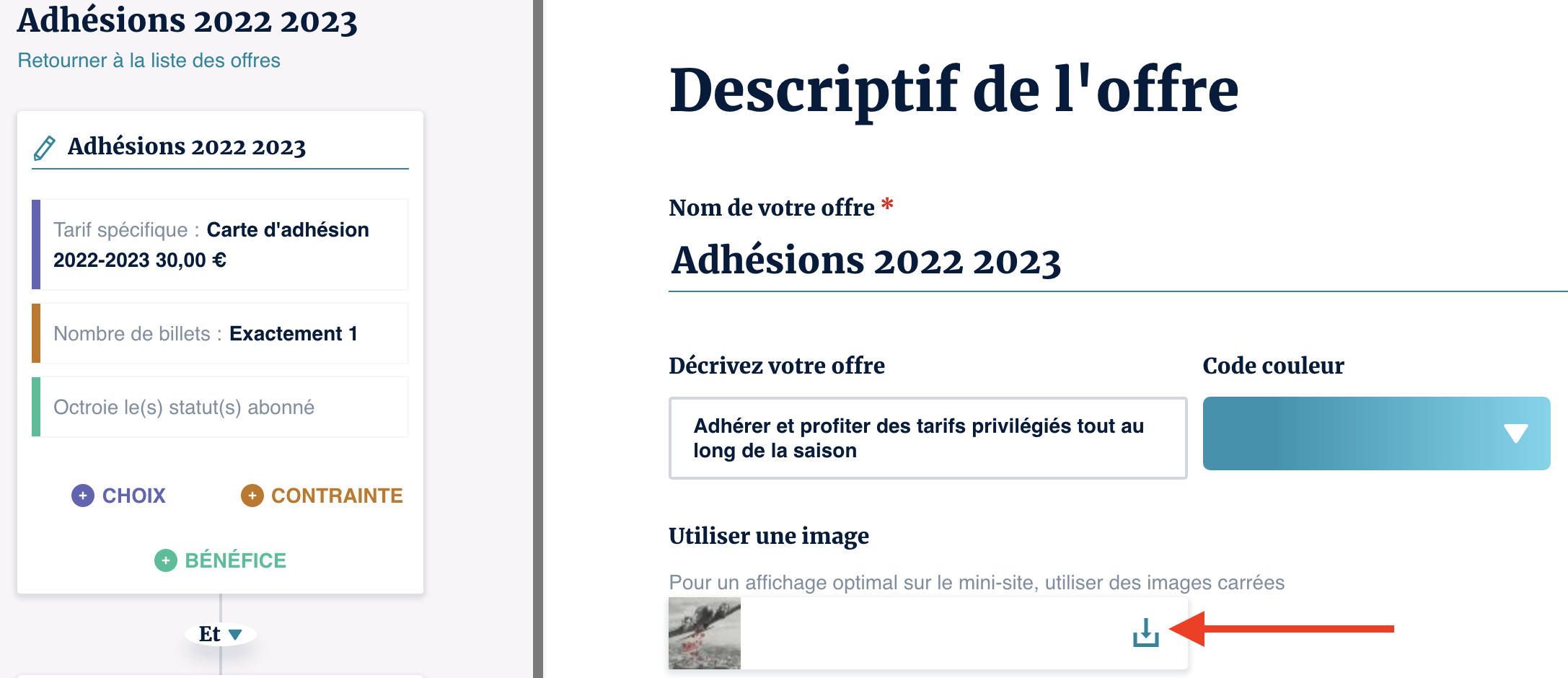Click the pencil edit icon beside Adhésions 2022 2023
Viewport: 1568px width, 678px height.
45,147
